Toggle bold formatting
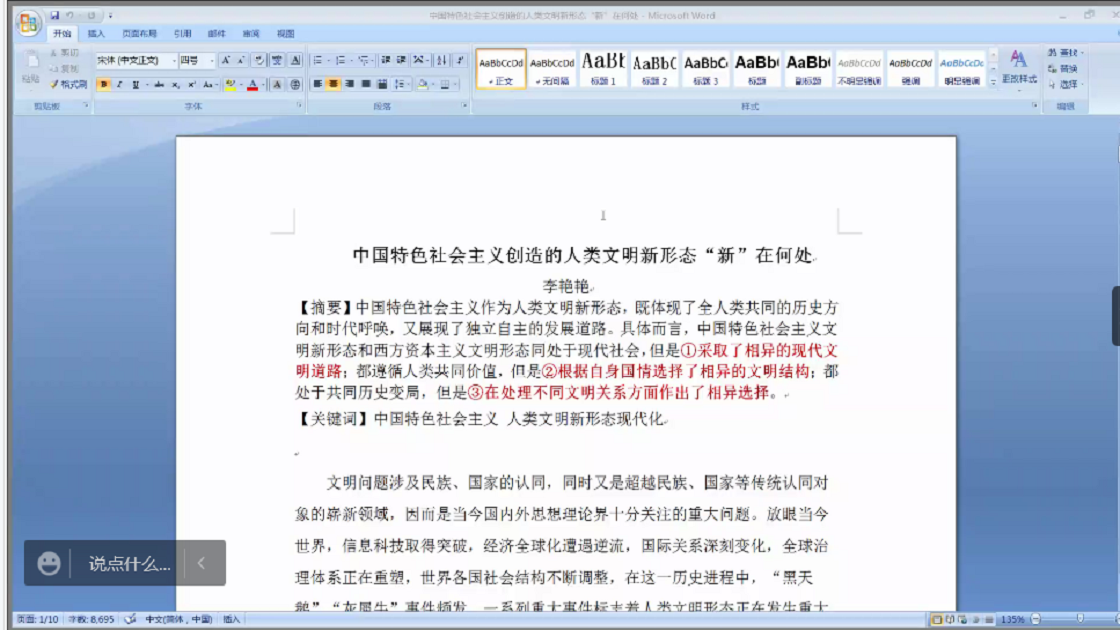The width and height of the screenshot is (1120, 630). (104, 85)
